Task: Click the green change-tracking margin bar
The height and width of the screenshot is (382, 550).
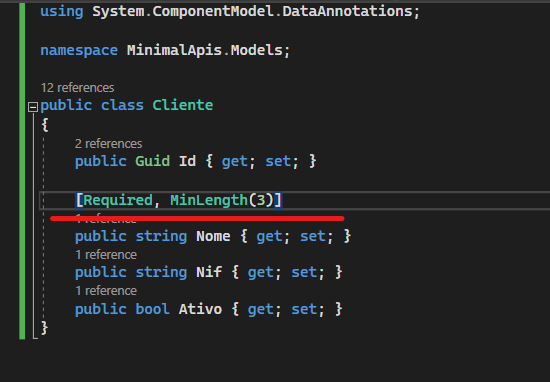Action: (22, 171)
